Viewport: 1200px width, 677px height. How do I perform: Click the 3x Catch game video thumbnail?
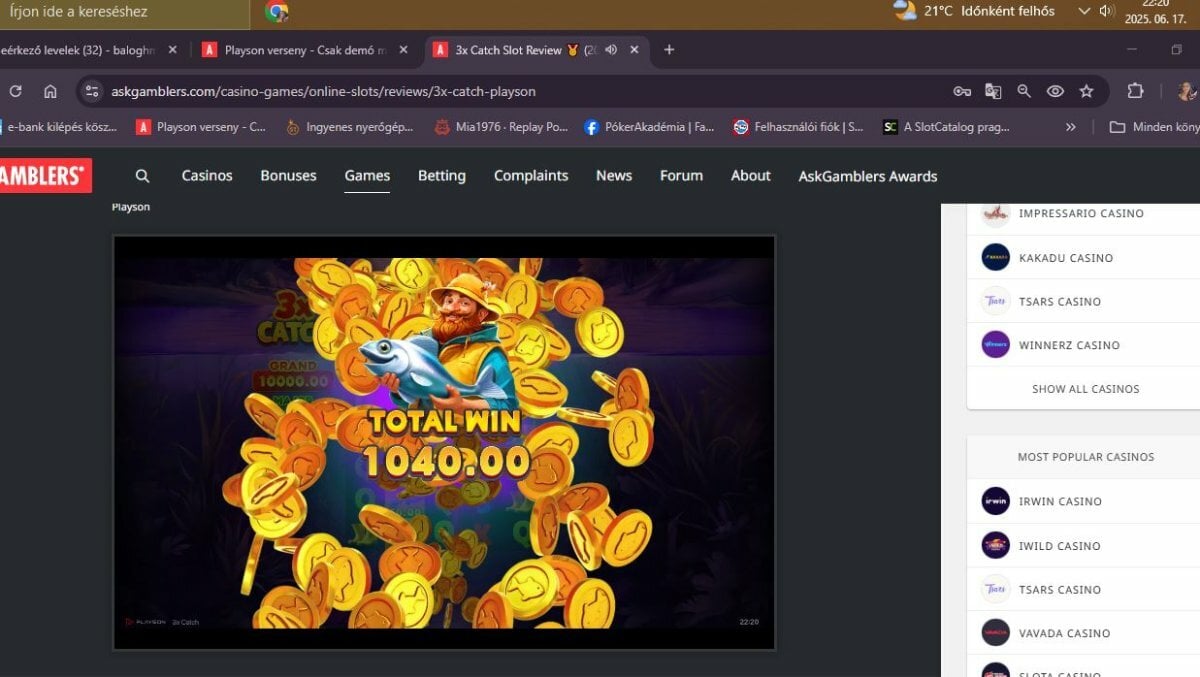(444, 443)
